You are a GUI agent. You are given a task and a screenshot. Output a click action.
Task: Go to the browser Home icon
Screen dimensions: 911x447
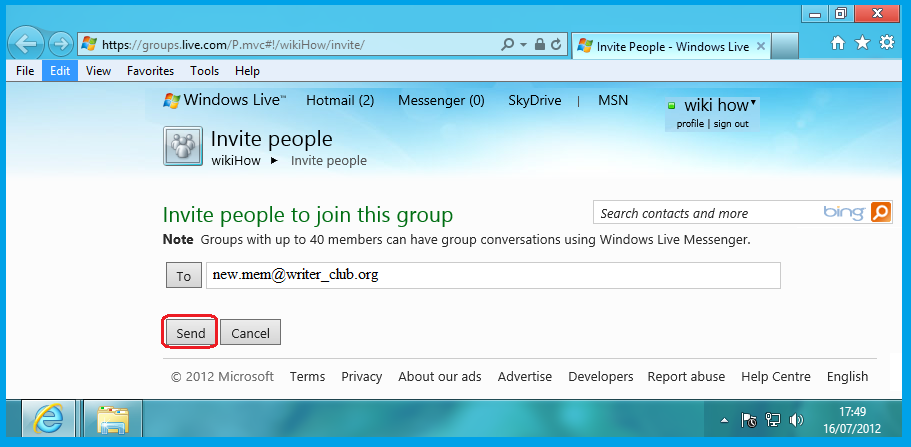click(x=838, y=42)
